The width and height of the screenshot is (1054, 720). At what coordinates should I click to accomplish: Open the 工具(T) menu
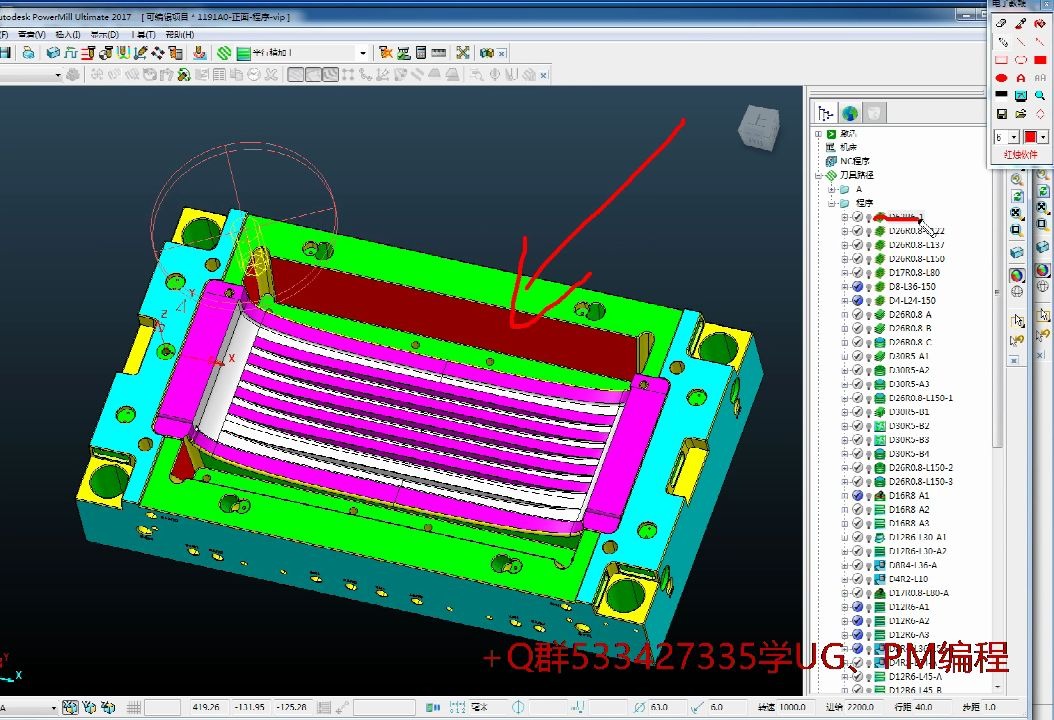point(143,34)
